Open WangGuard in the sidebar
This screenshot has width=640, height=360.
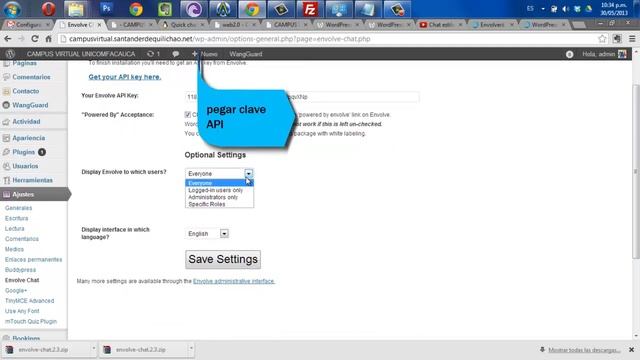tap(30, 105)
